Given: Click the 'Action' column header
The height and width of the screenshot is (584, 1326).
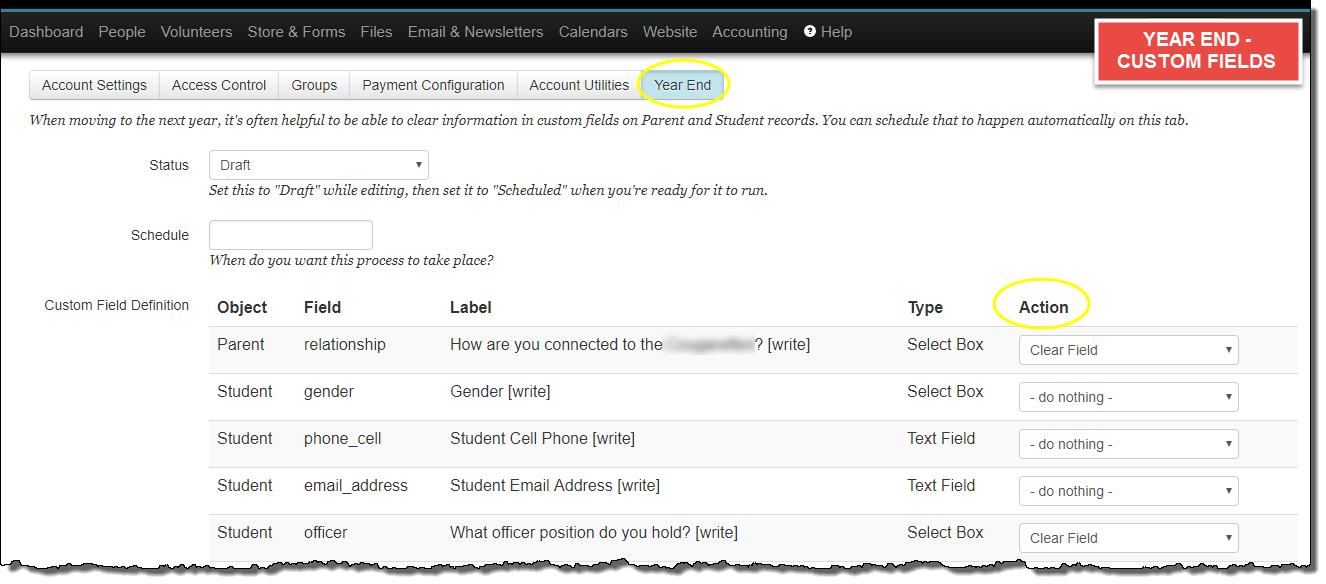Looking at the screenshot, I should pos(1044,307).
